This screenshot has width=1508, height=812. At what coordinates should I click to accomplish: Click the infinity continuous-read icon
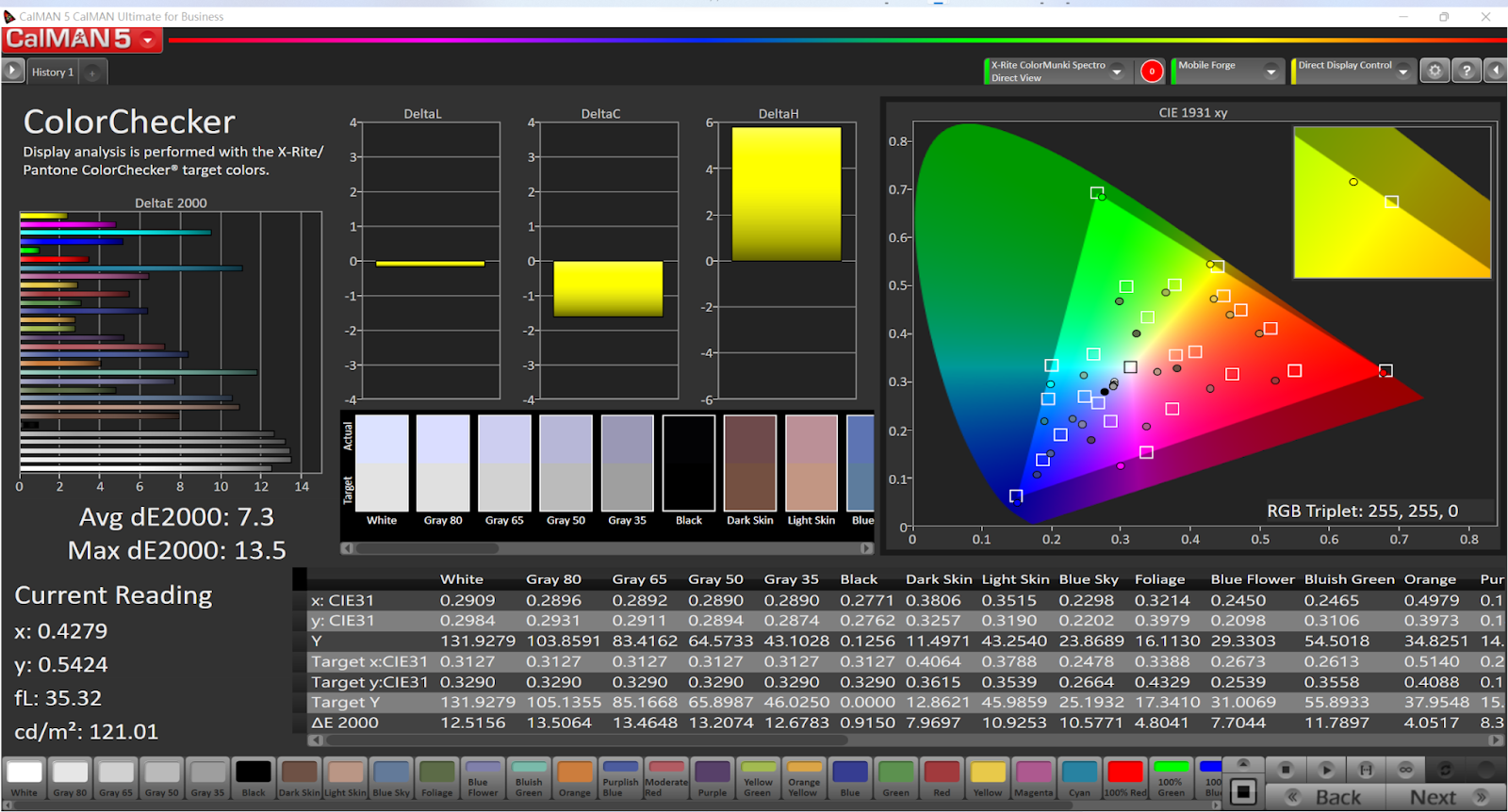pos(1405,770)
